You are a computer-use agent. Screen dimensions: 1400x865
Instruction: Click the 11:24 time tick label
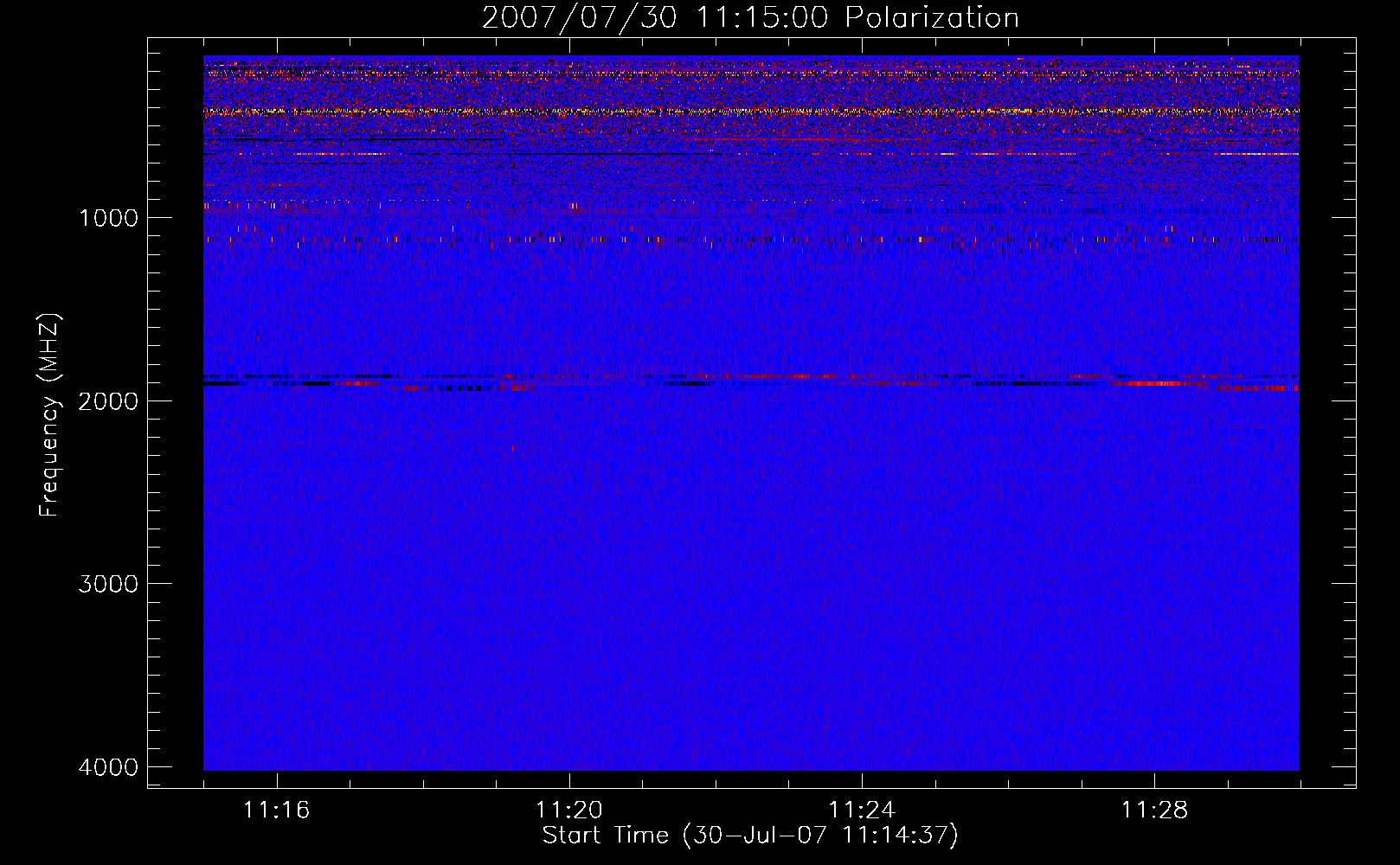click(x=861, y=811)
